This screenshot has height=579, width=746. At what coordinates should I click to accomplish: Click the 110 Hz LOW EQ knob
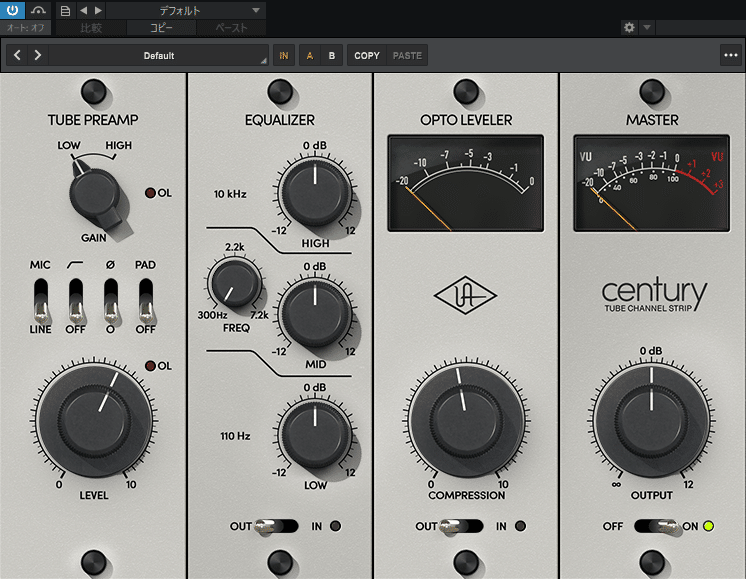click(314, 434)
